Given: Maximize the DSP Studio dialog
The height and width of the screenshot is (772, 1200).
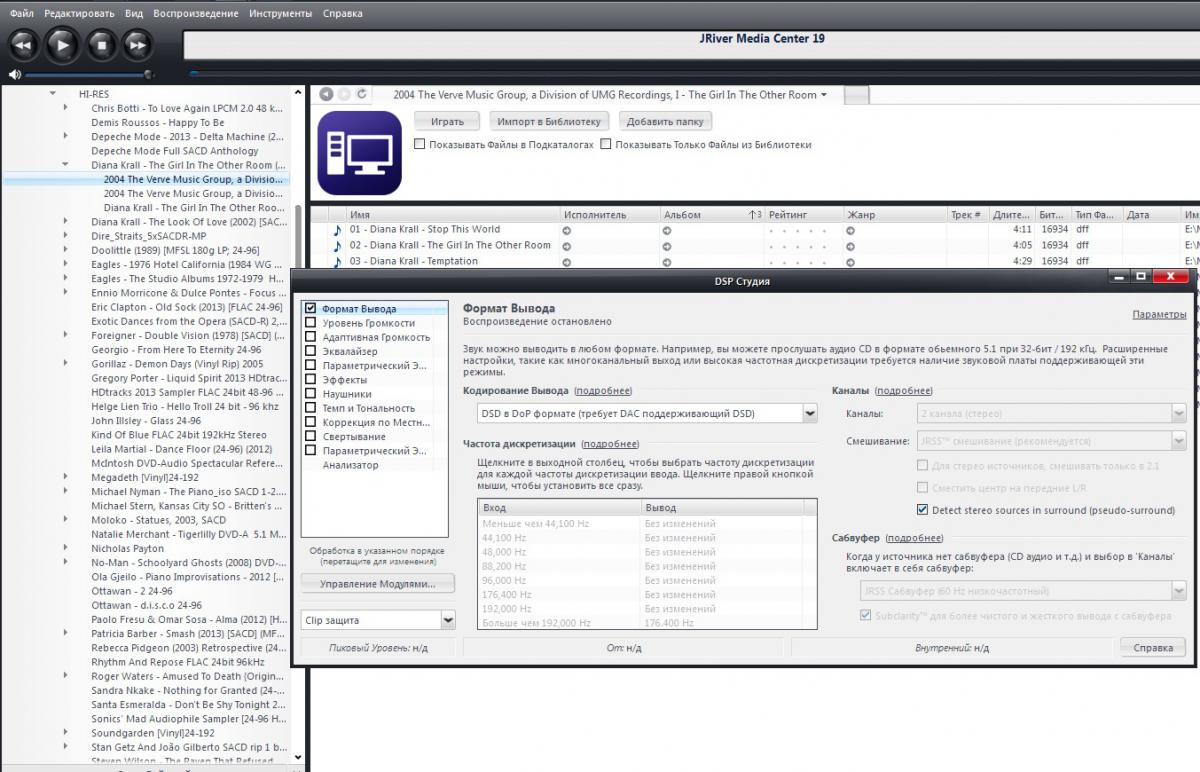Looking at the screenshot, I should point(1142,275).
